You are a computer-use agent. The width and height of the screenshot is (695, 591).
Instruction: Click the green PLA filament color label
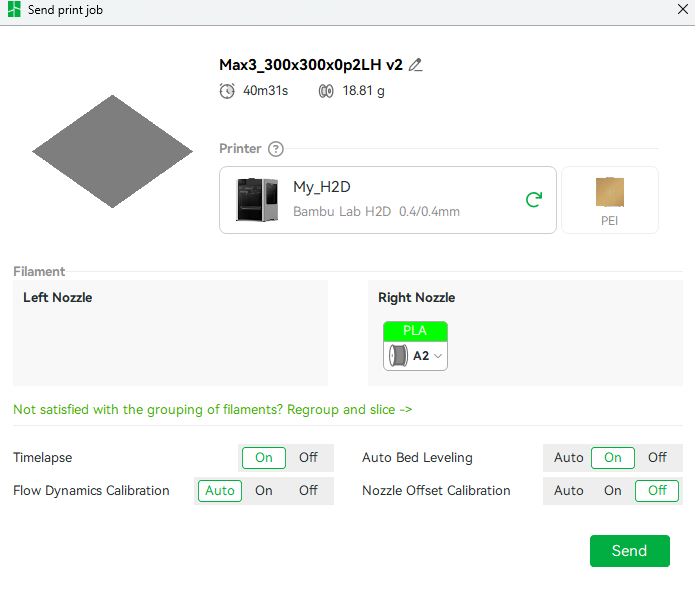pos(415,331)
